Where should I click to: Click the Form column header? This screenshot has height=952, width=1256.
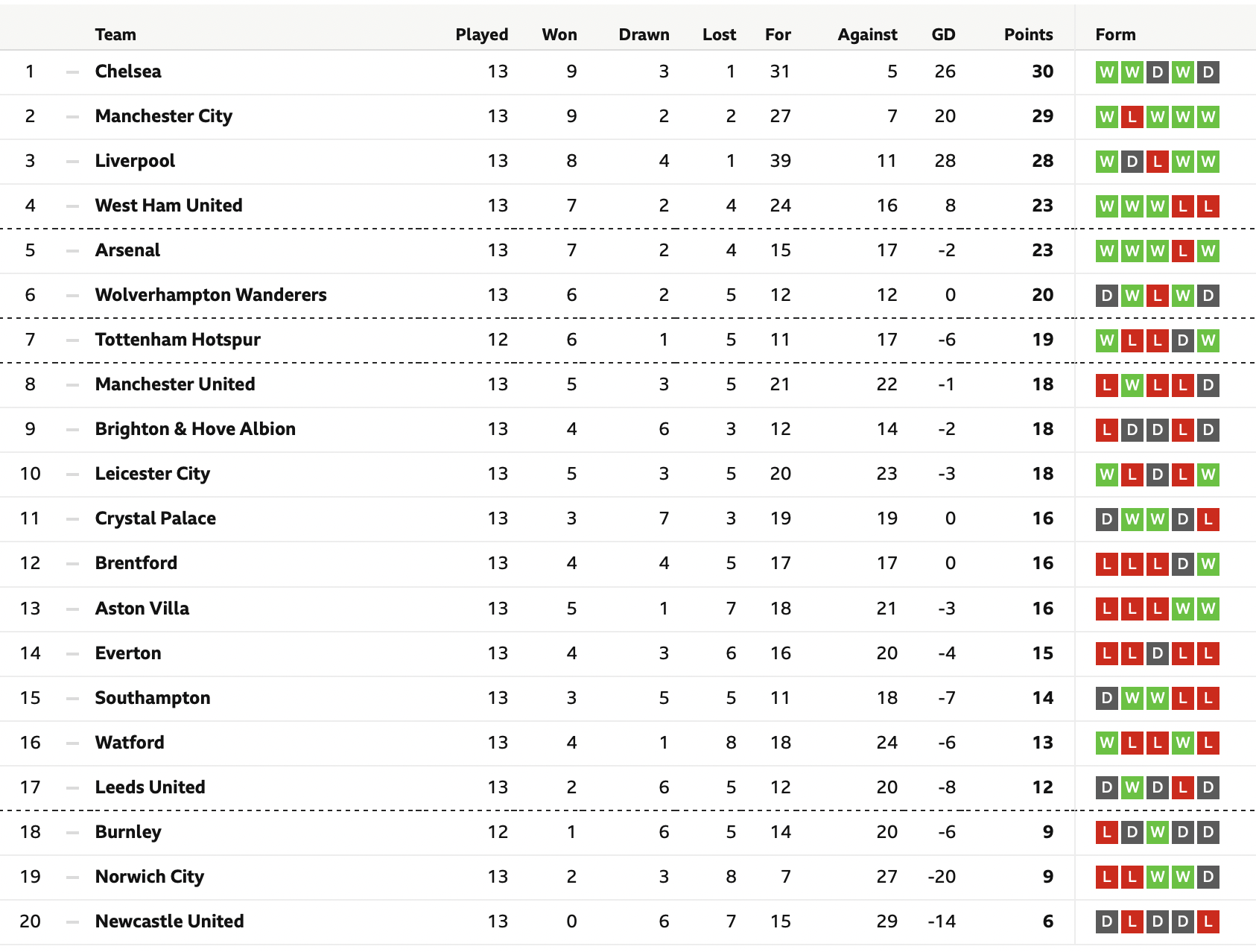(1115, 34)
